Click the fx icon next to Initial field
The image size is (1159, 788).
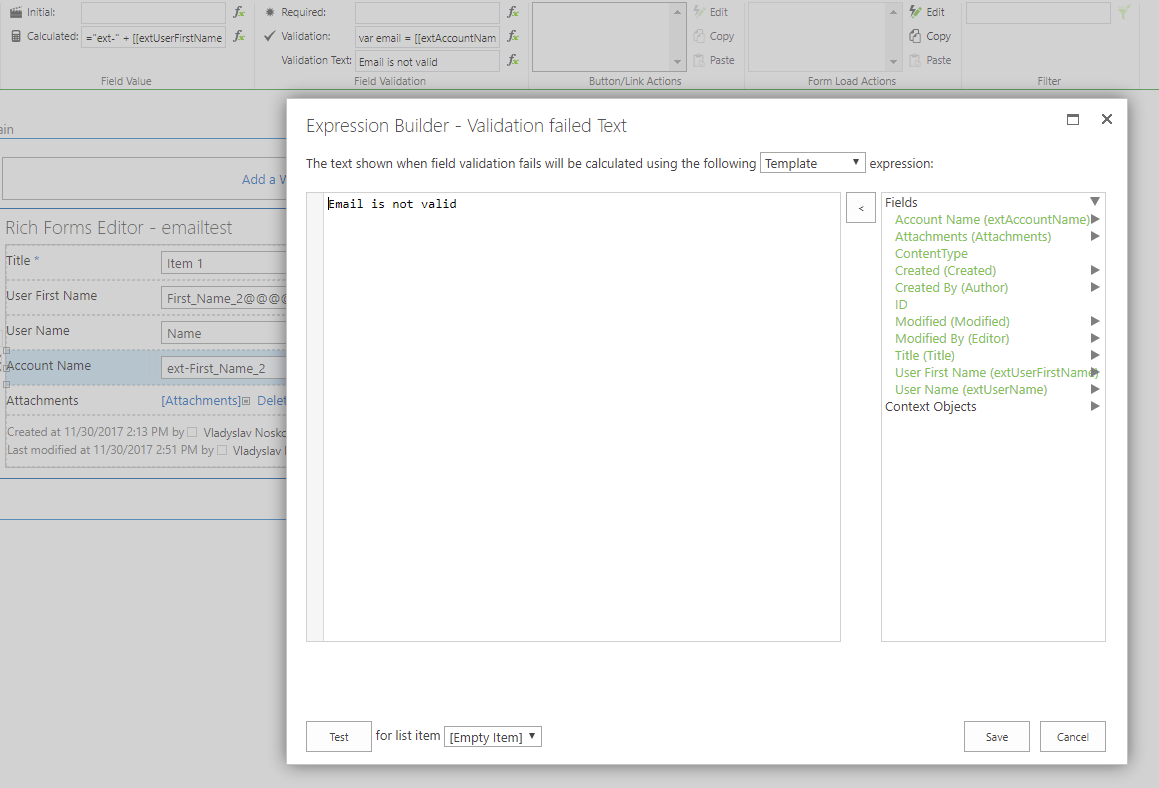pyautogui.click(x=239, y=13)
